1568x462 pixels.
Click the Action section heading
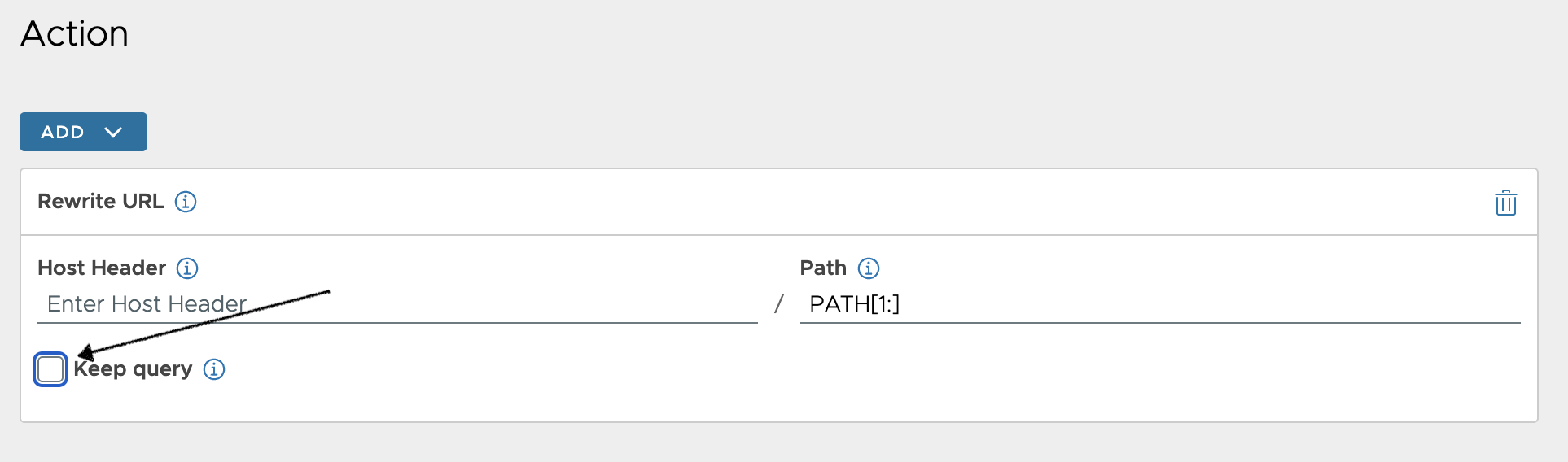(x=75, y=34)
